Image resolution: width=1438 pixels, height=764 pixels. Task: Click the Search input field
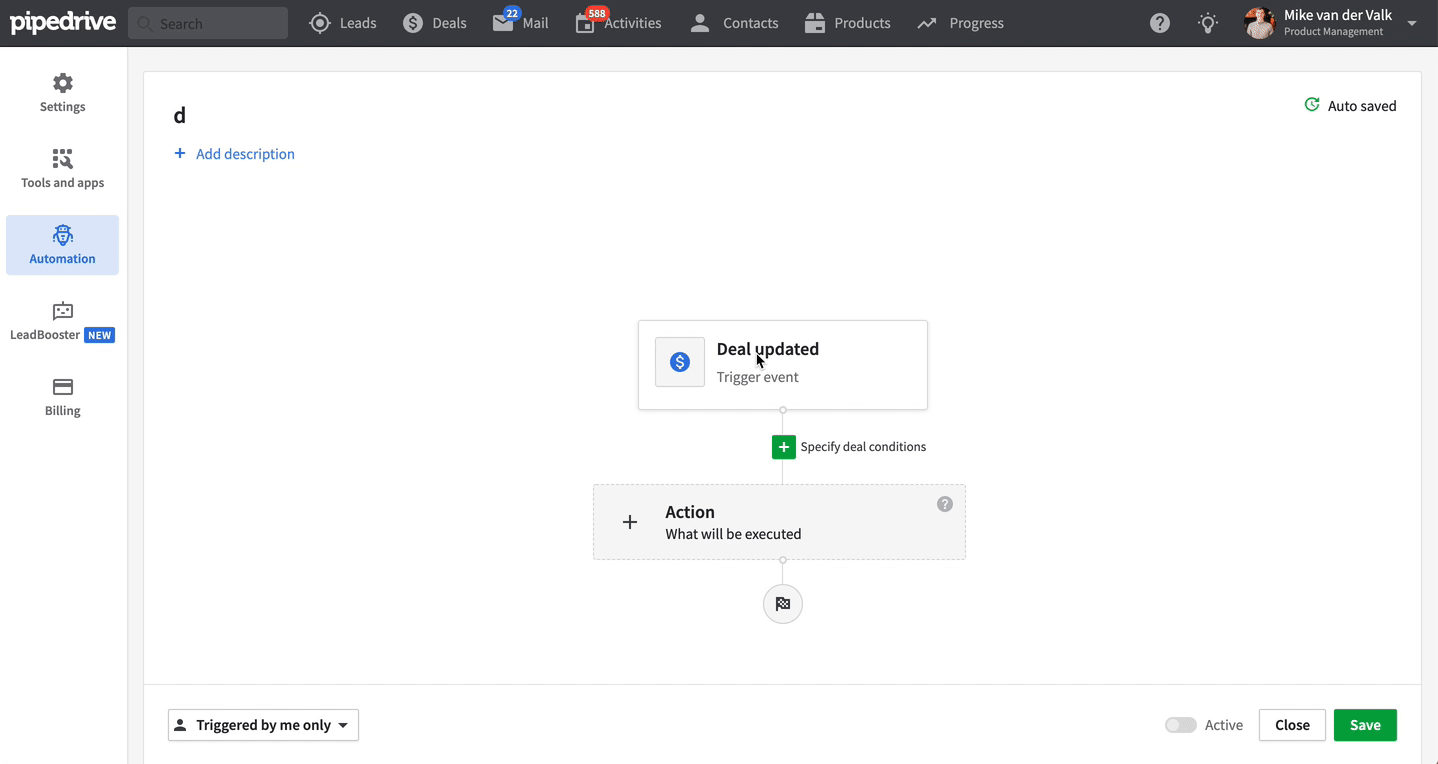click(208, 23)
